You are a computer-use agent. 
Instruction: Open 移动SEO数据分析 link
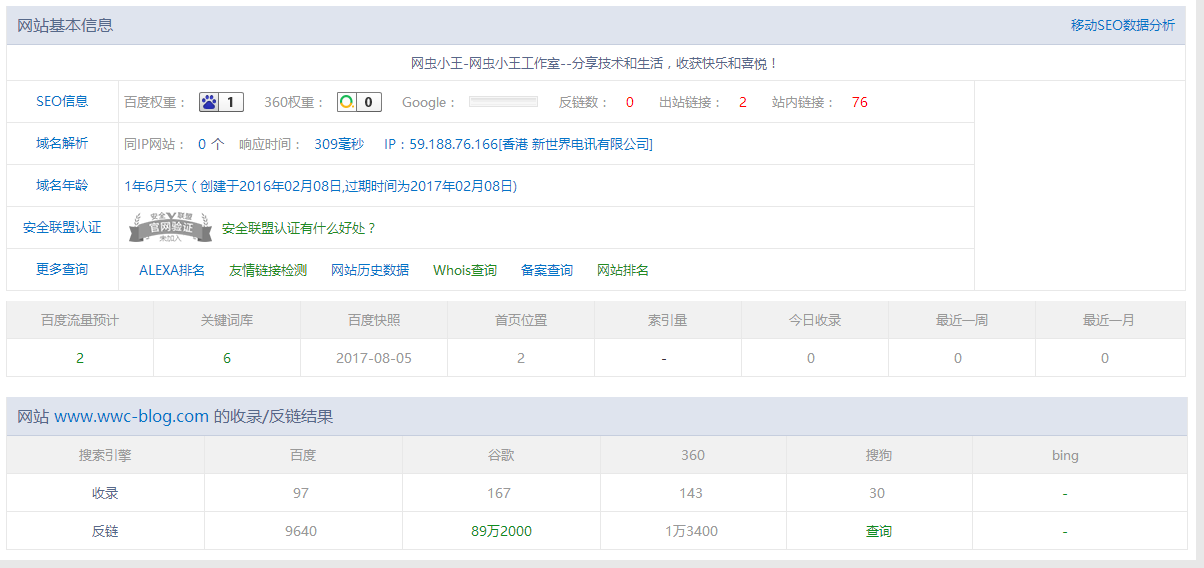(1122, 25)
